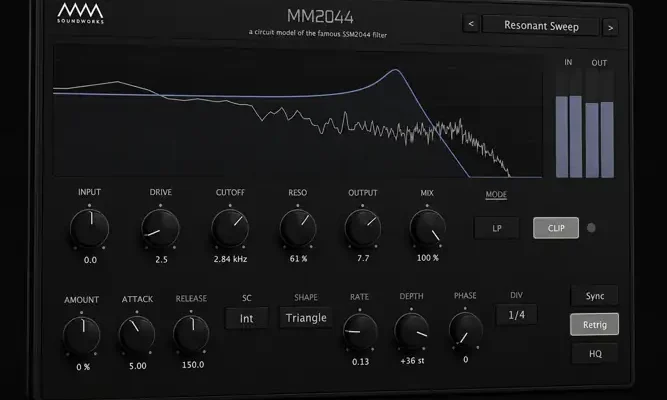Toggle the Sync button

595,296
